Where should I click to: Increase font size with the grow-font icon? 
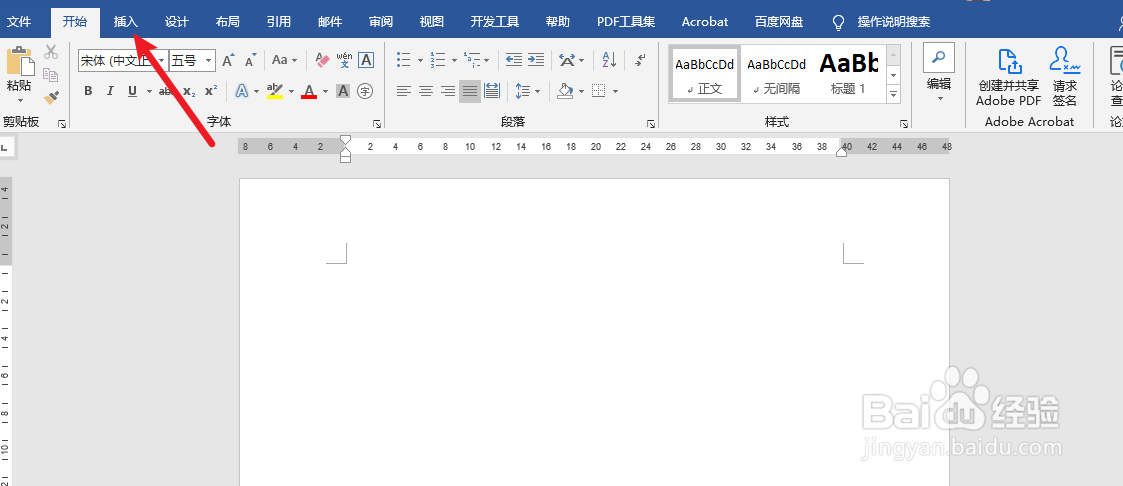coord(228,60)
